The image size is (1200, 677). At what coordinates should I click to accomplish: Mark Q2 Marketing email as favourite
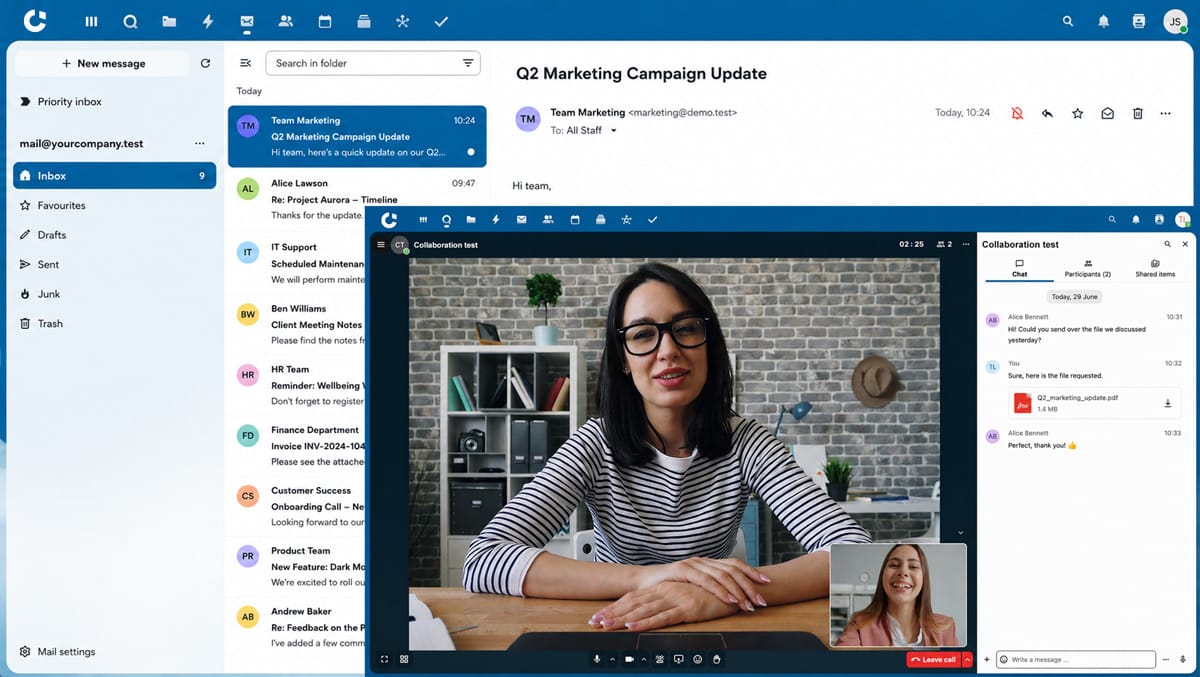click(1077, 113)
